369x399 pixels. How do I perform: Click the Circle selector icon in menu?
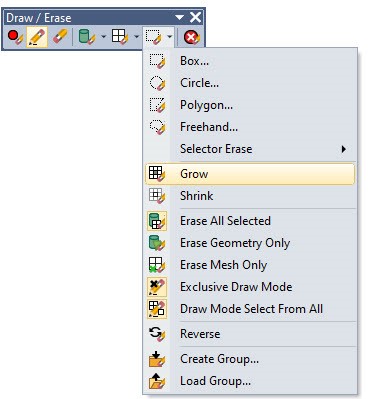coord(157,83)
